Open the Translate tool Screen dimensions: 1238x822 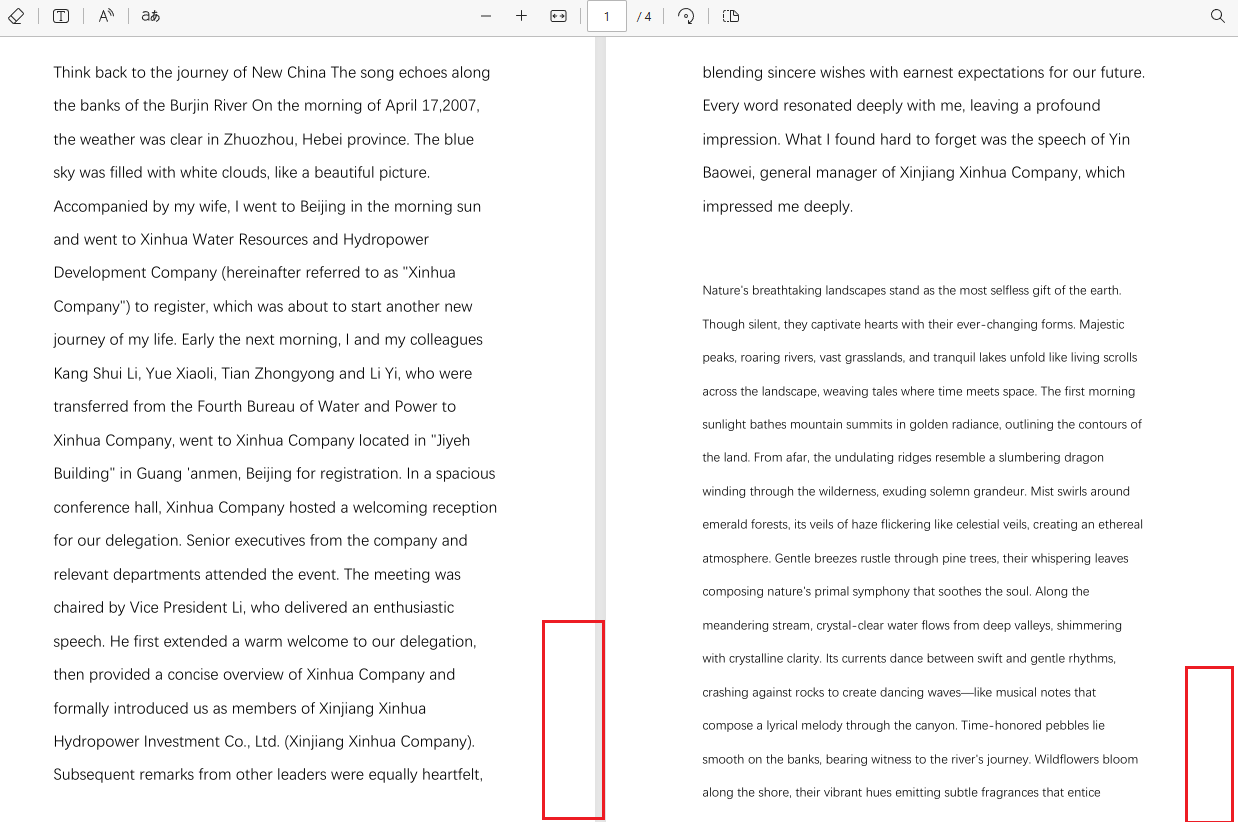151,16
